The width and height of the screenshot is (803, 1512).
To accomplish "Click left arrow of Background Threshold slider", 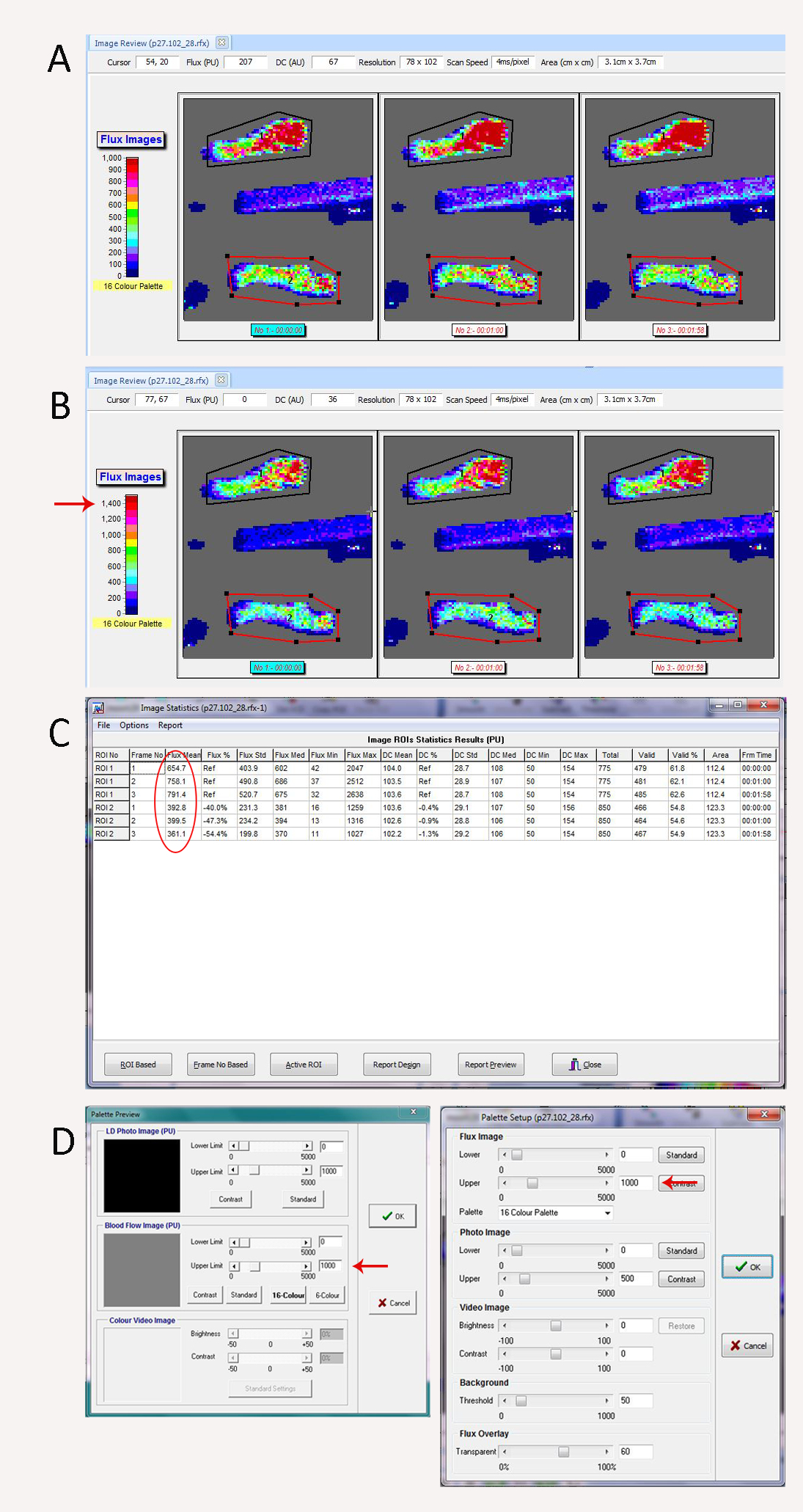I will coord(505,1400).
